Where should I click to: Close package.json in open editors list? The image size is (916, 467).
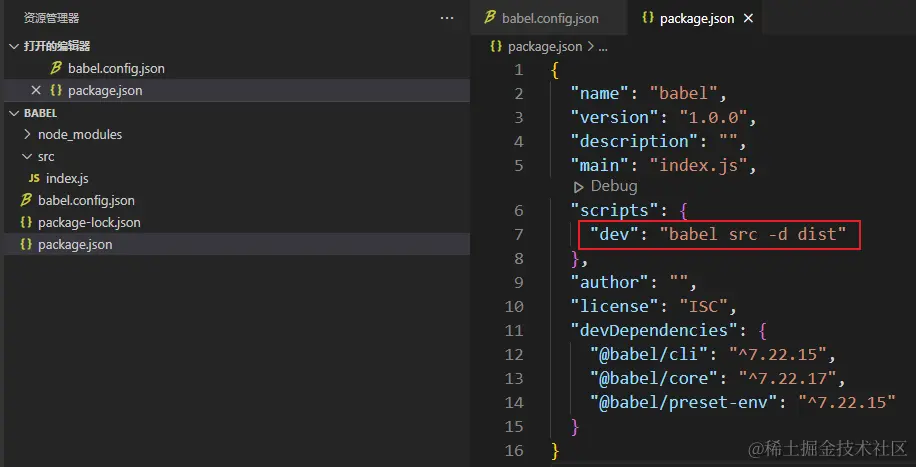tap(36, 91)
